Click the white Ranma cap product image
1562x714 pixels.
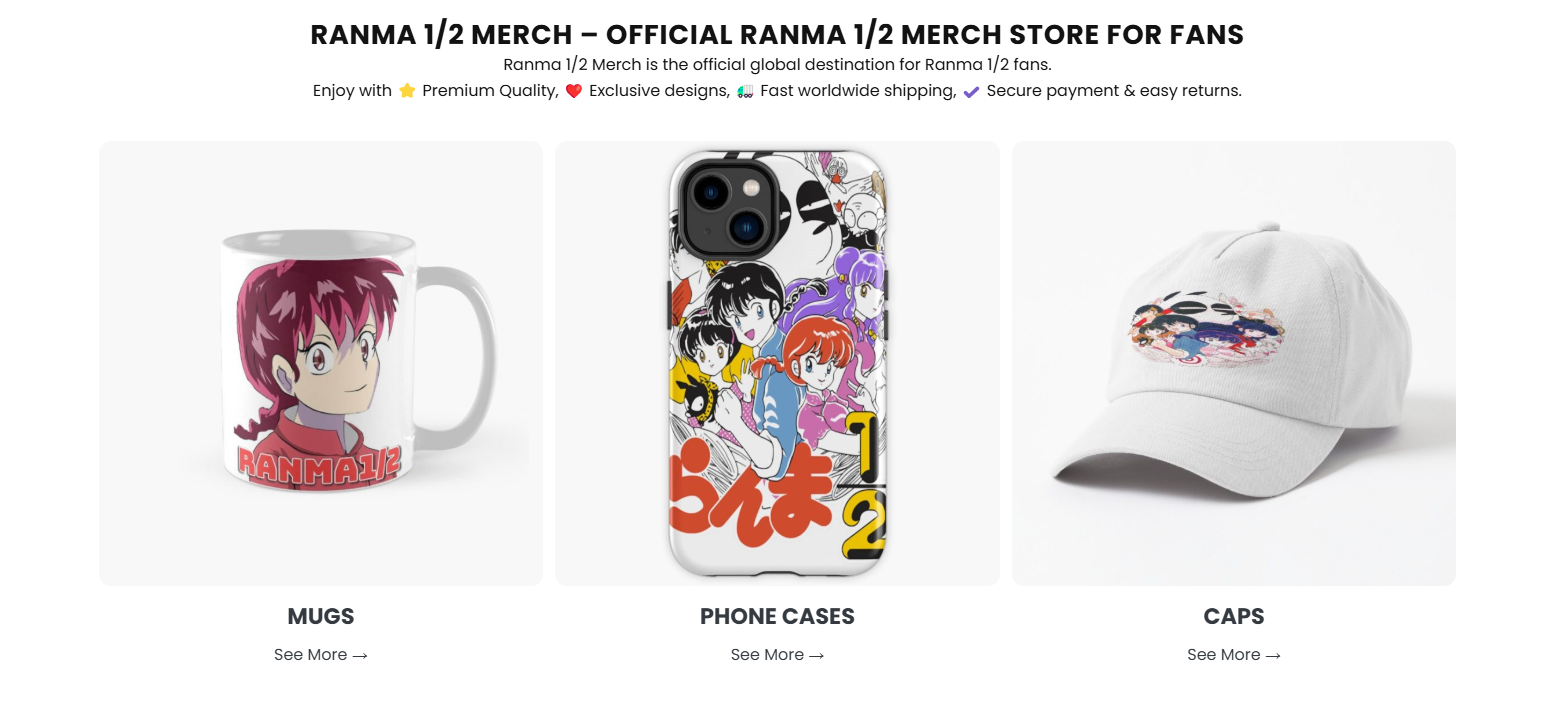[1233, 362]
